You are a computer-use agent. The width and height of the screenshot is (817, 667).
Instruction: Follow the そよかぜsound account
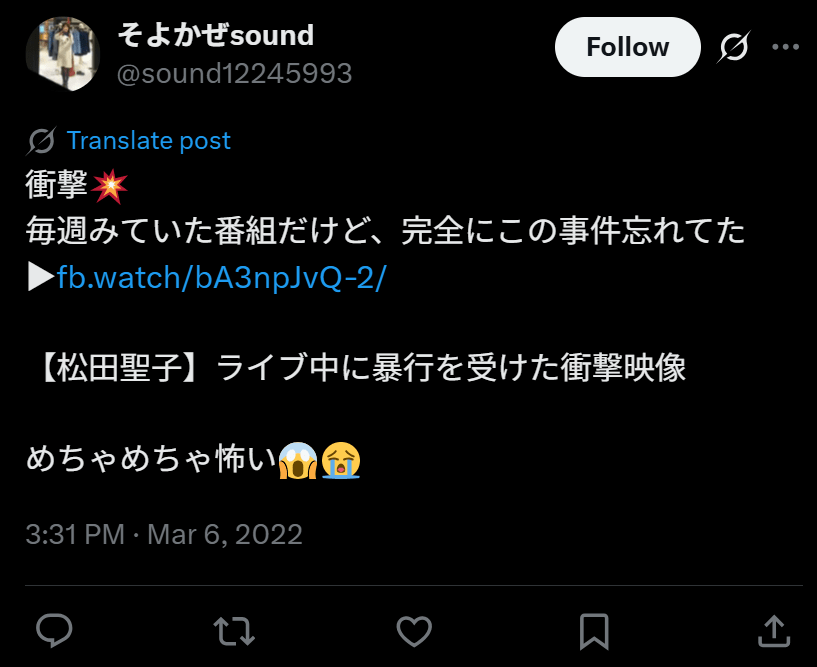(627, 47)
